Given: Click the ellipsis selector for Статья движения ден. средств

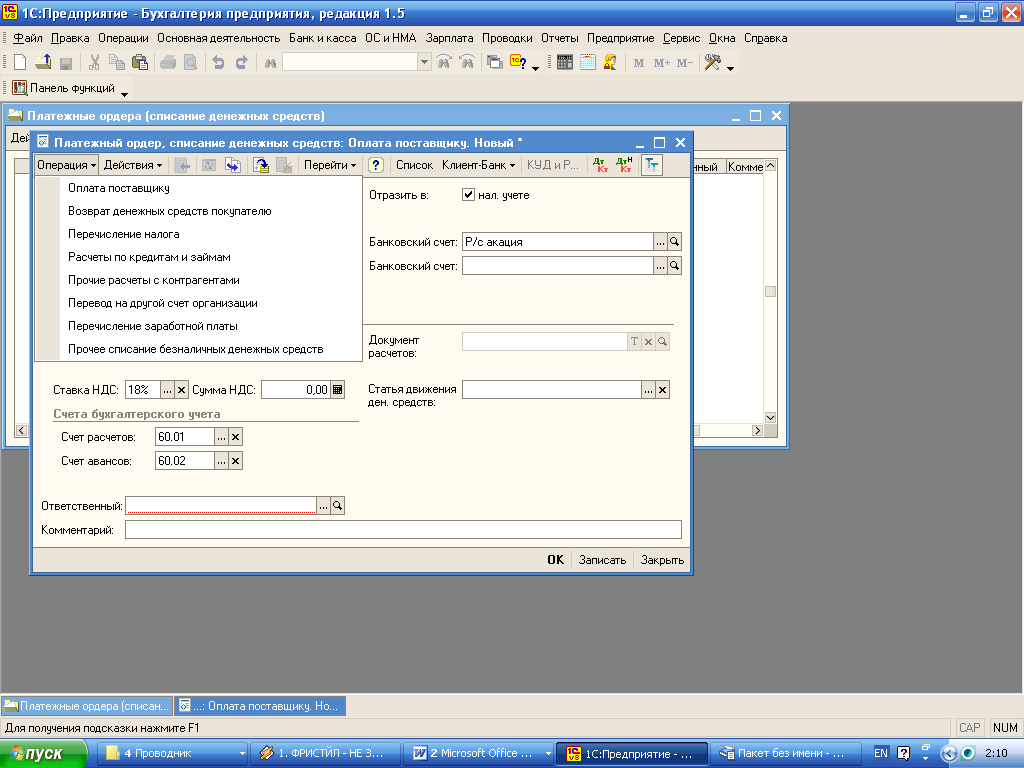Looking at the screenshot, I should coord(648,390).
